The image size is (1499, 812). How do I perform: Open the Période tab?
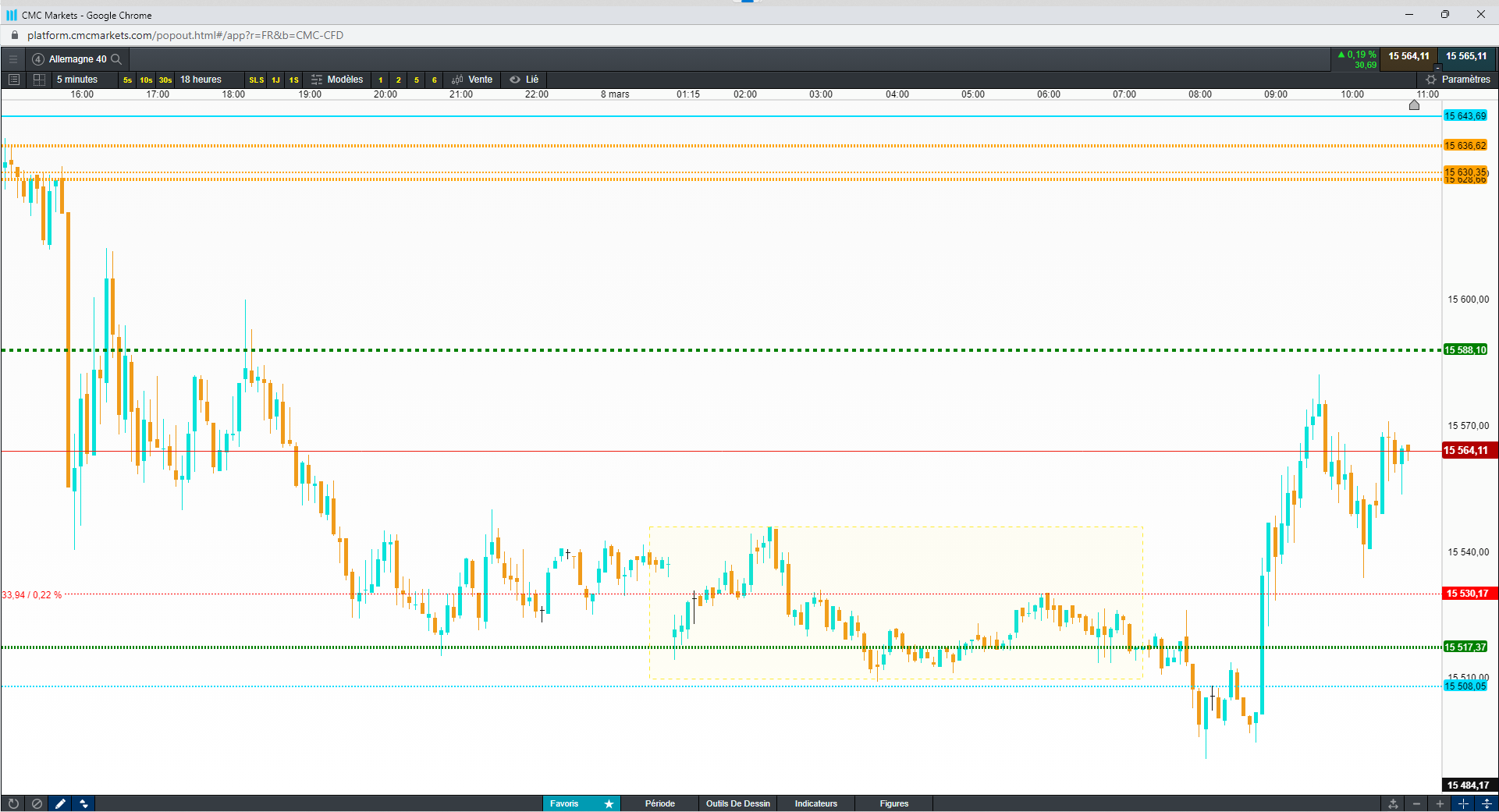[660, 803]
